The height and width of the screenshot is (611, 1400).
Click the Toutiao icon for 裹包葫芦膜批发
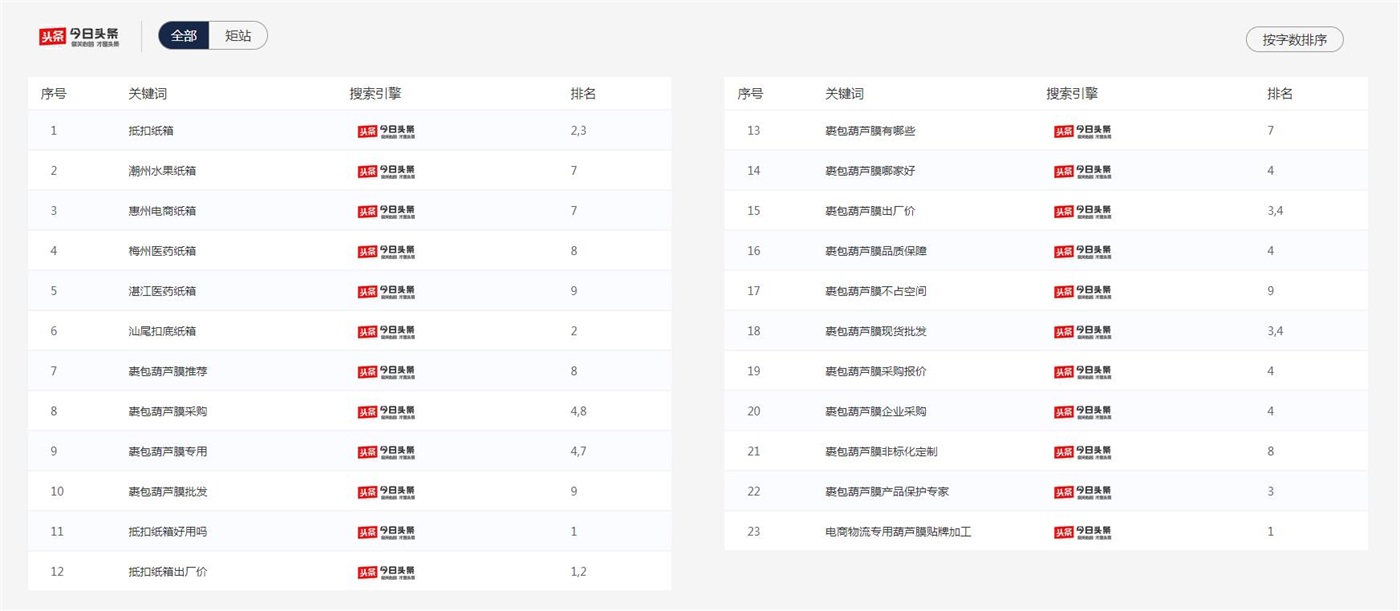point(386,492)
